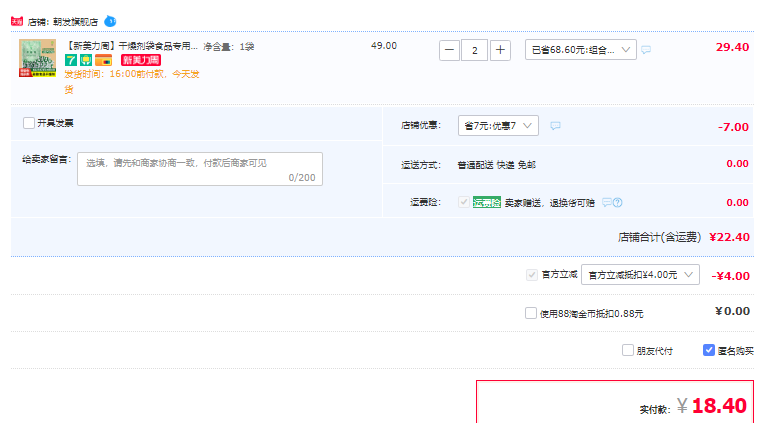Click the green shield guarantee badge
Viewport: 760px width, 423px height.
(86, 60)
